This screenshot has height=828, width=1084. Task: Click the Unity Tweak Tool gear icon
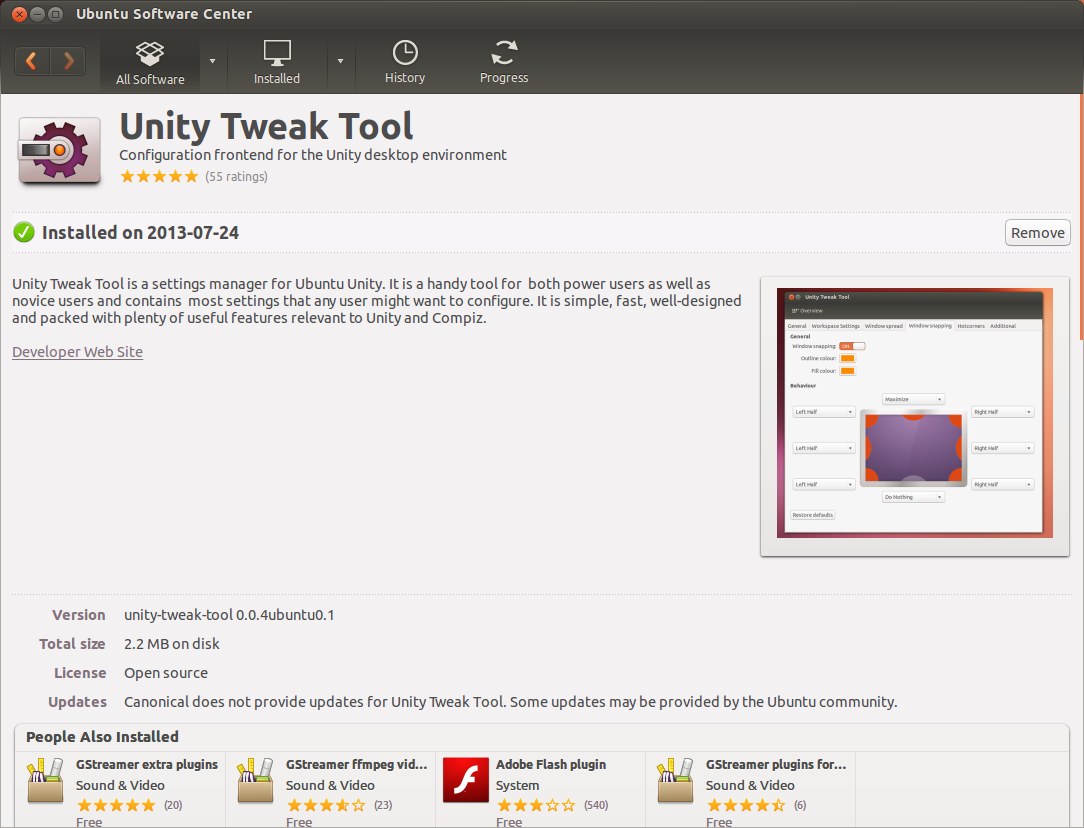tap(59, 151)
